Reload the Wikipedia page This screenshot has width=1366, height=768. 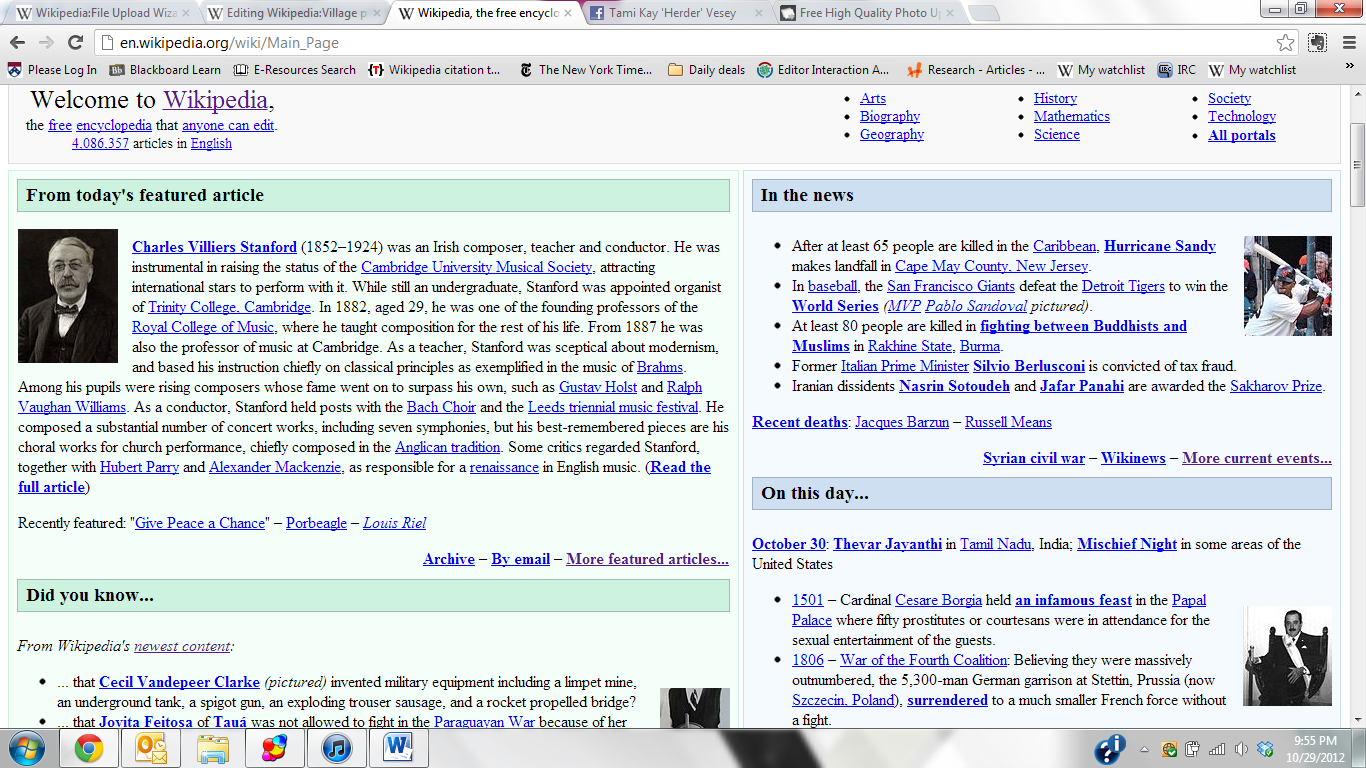point(75,42)
